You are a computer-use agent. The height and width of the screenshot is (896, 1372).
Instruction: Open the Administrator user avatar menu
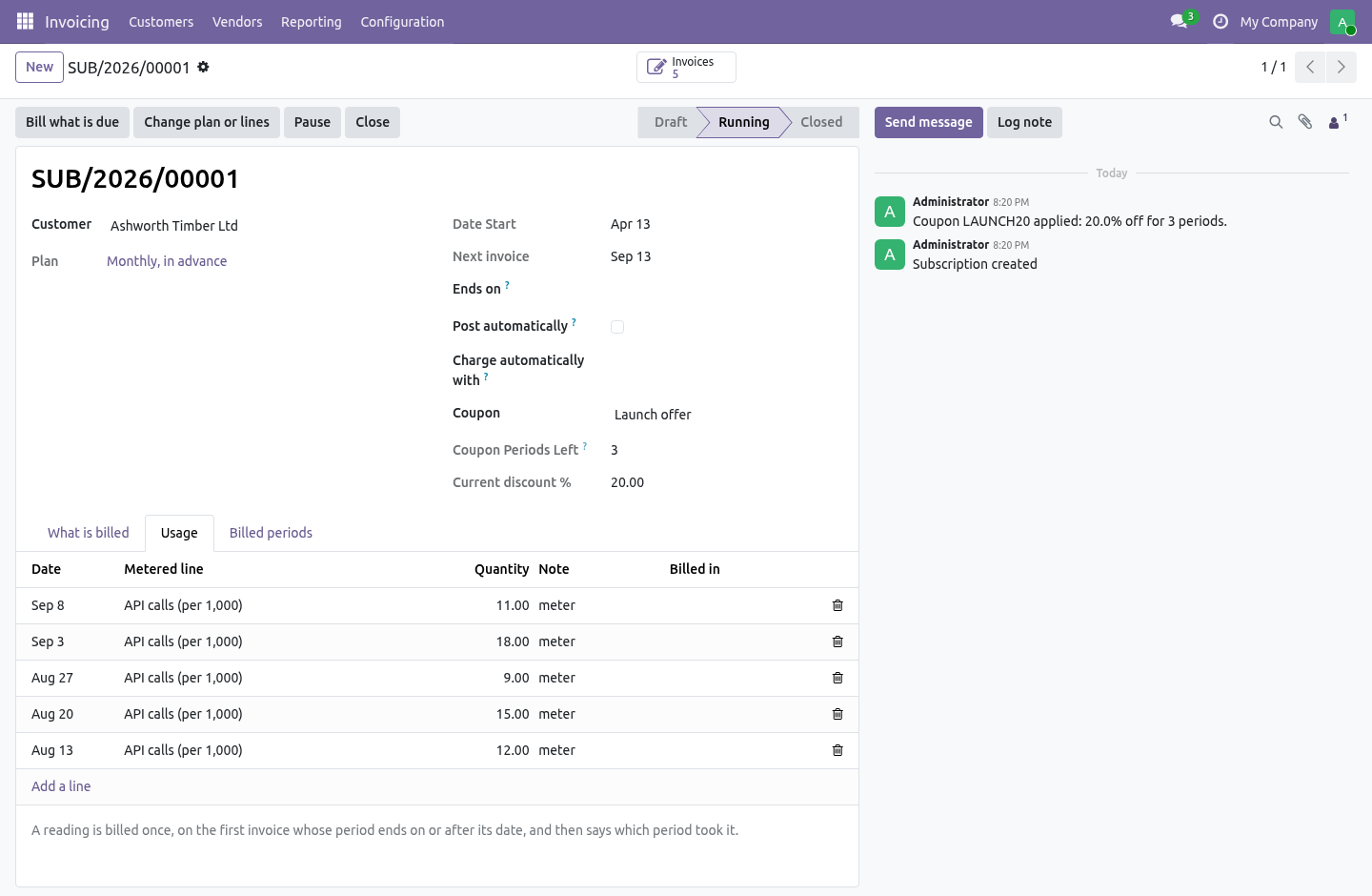point(1342,22)
